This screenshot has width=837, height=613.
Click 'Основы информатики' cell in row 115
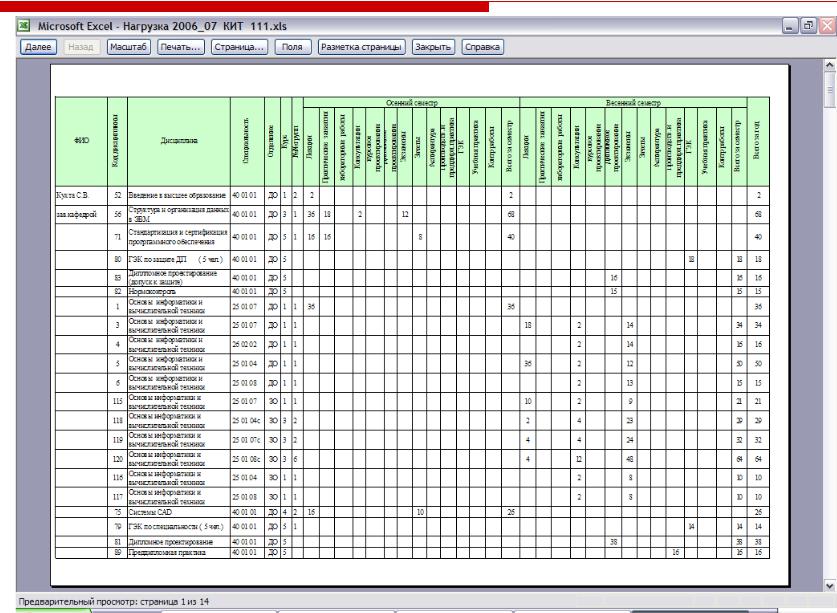(x=179, y=402)
